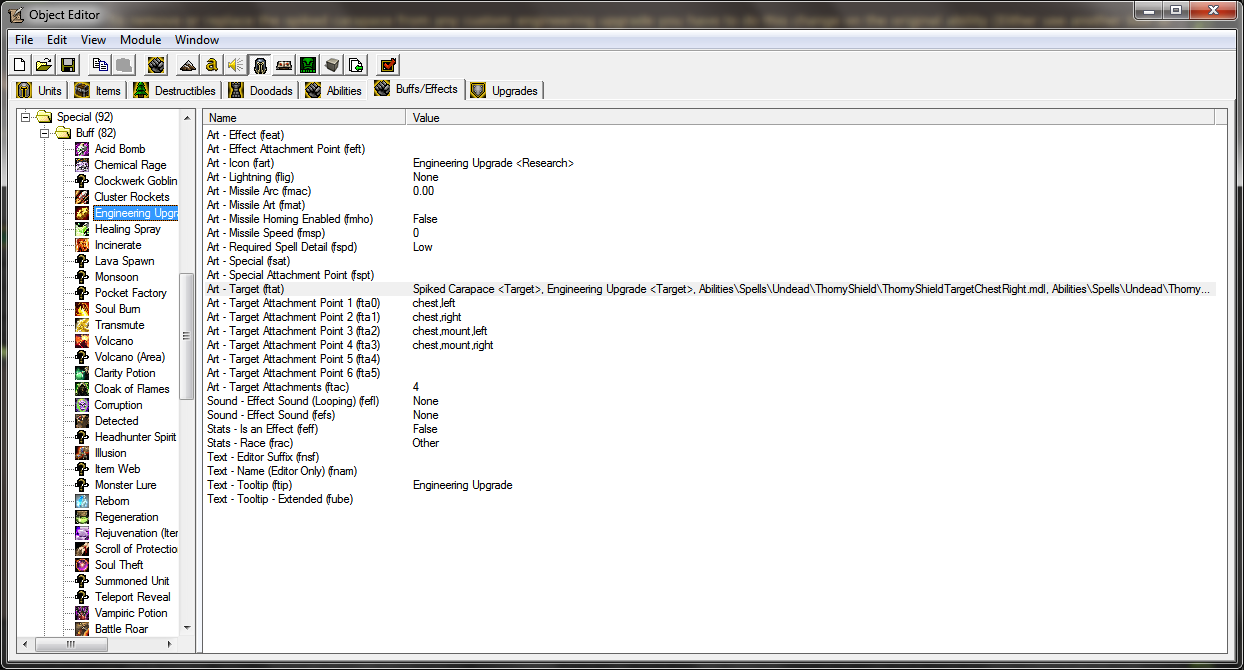Image resolution: width=1244 pixels, height=670 pixels.
Task: Click the tree panel scroll-up arrow
Action: (187, 118)
